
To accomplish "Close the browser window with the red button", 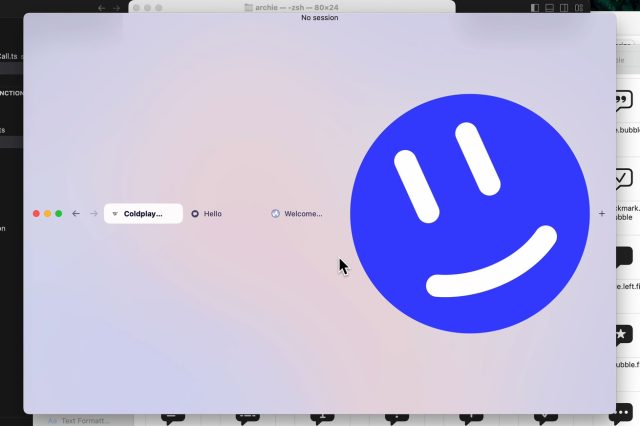I will coord(37,213).
